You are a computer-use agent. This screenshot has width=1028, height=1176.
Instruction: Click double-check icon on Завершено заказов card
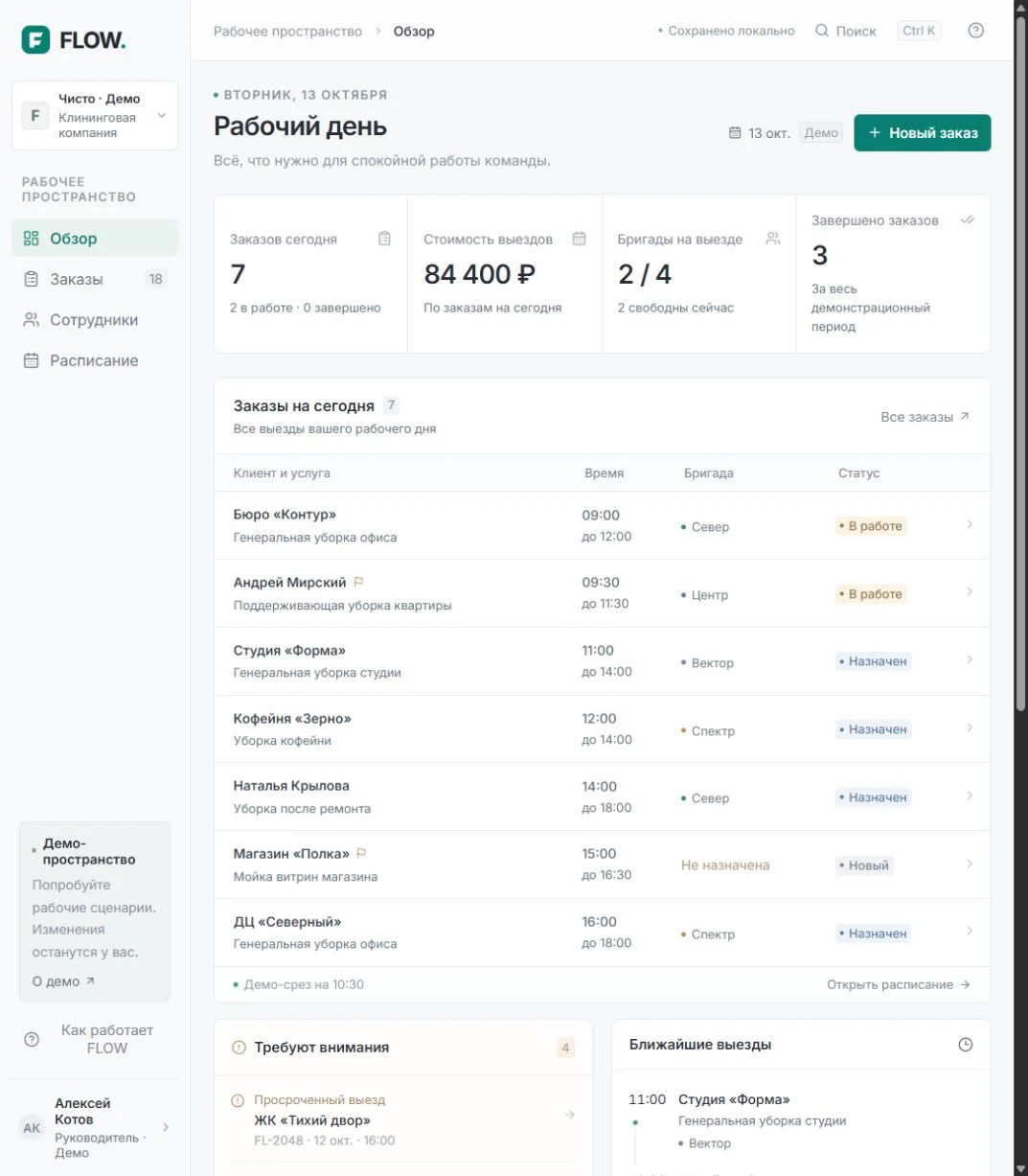967,220
